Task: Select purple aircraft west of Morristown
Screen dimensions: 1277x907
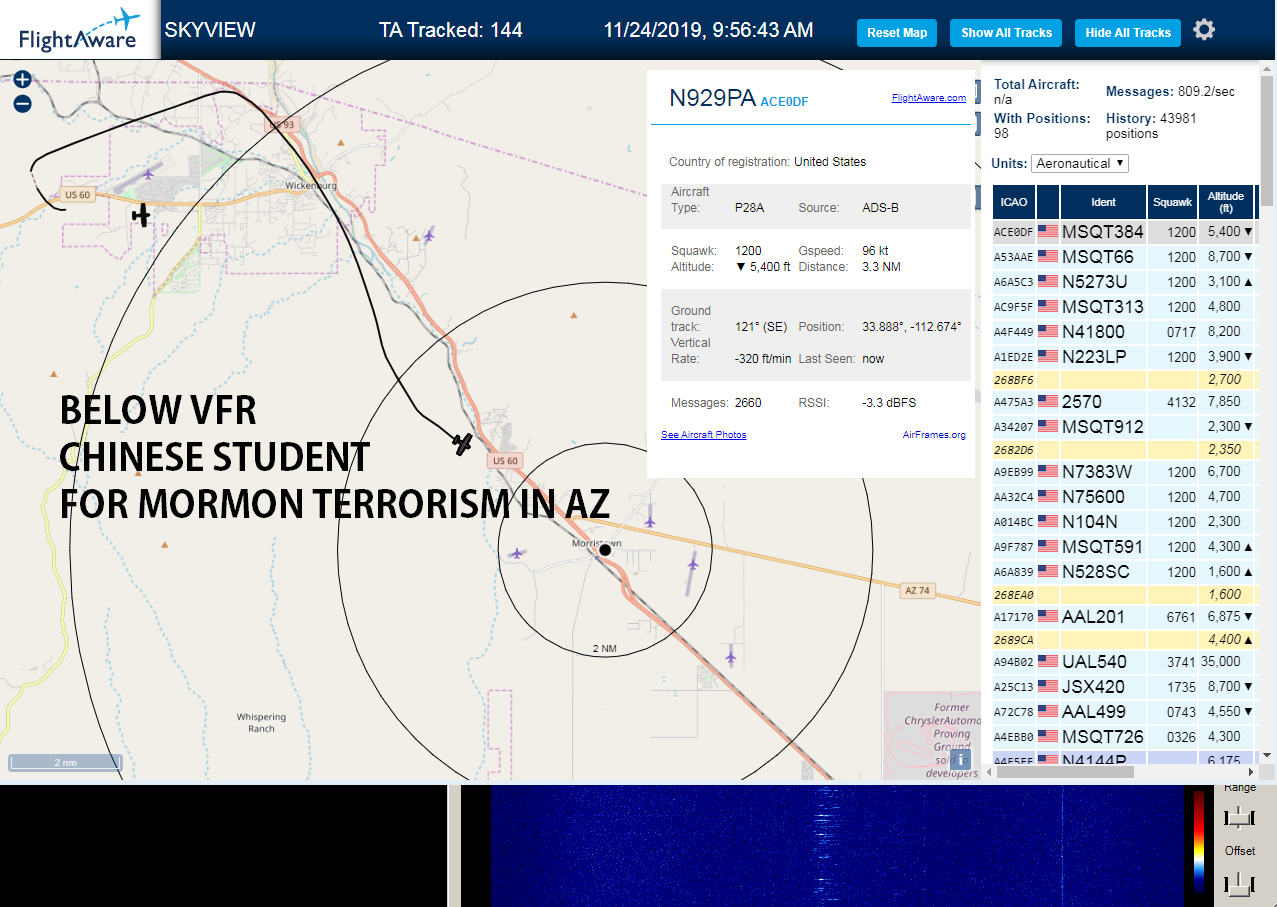Action: point(516,552)
